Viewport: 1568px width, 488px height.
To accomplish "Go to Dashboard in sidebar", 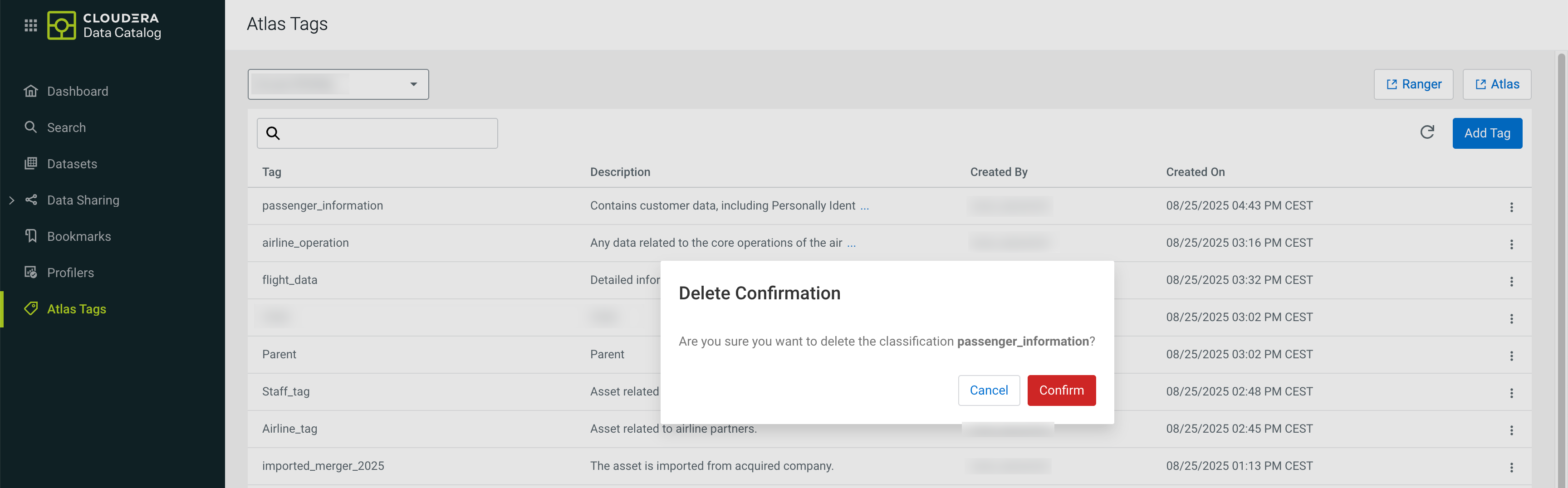I will pyautogui.click(x=77, y=91).
